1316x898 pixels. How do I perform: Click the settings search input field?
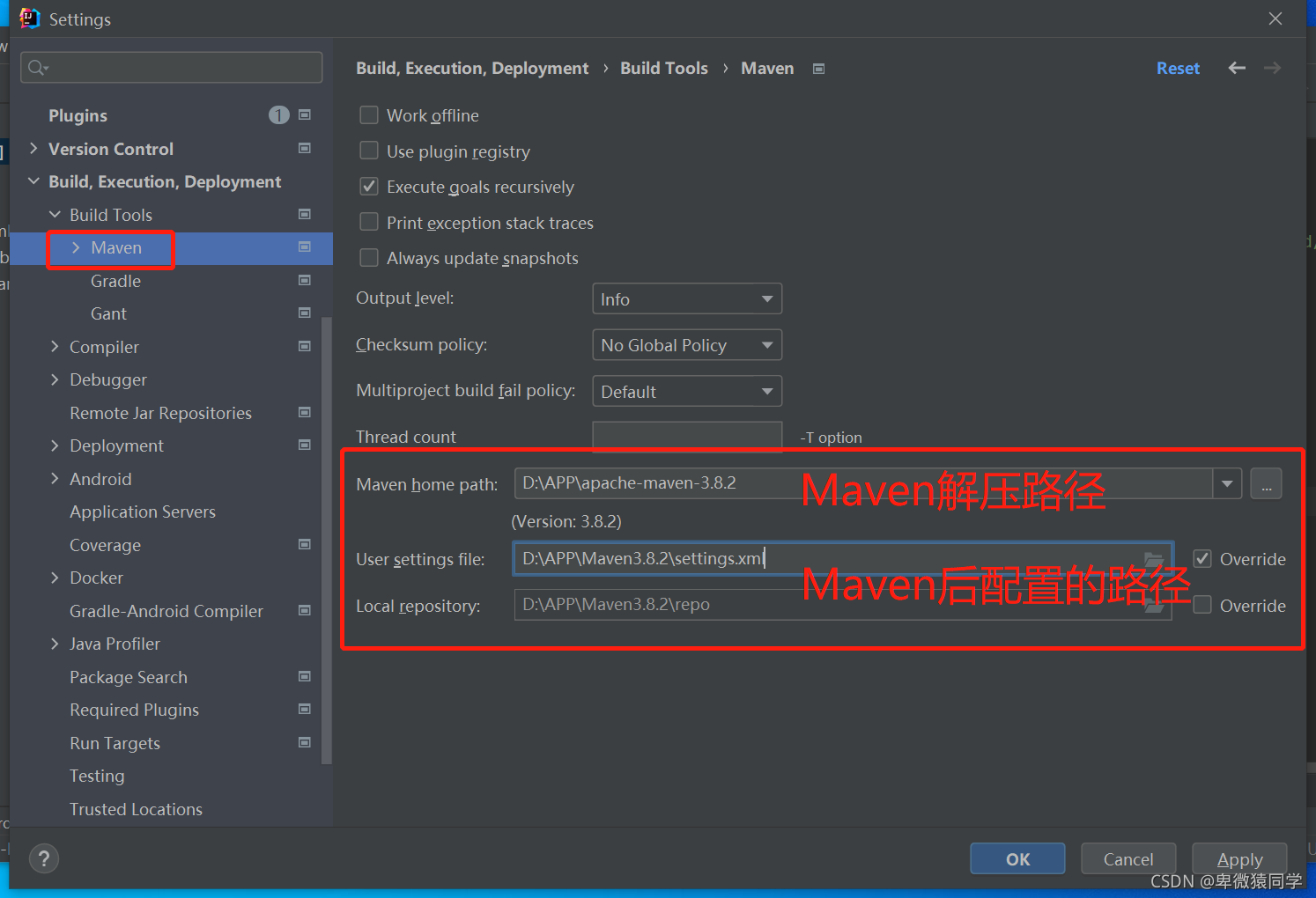(x=172, y=68)
